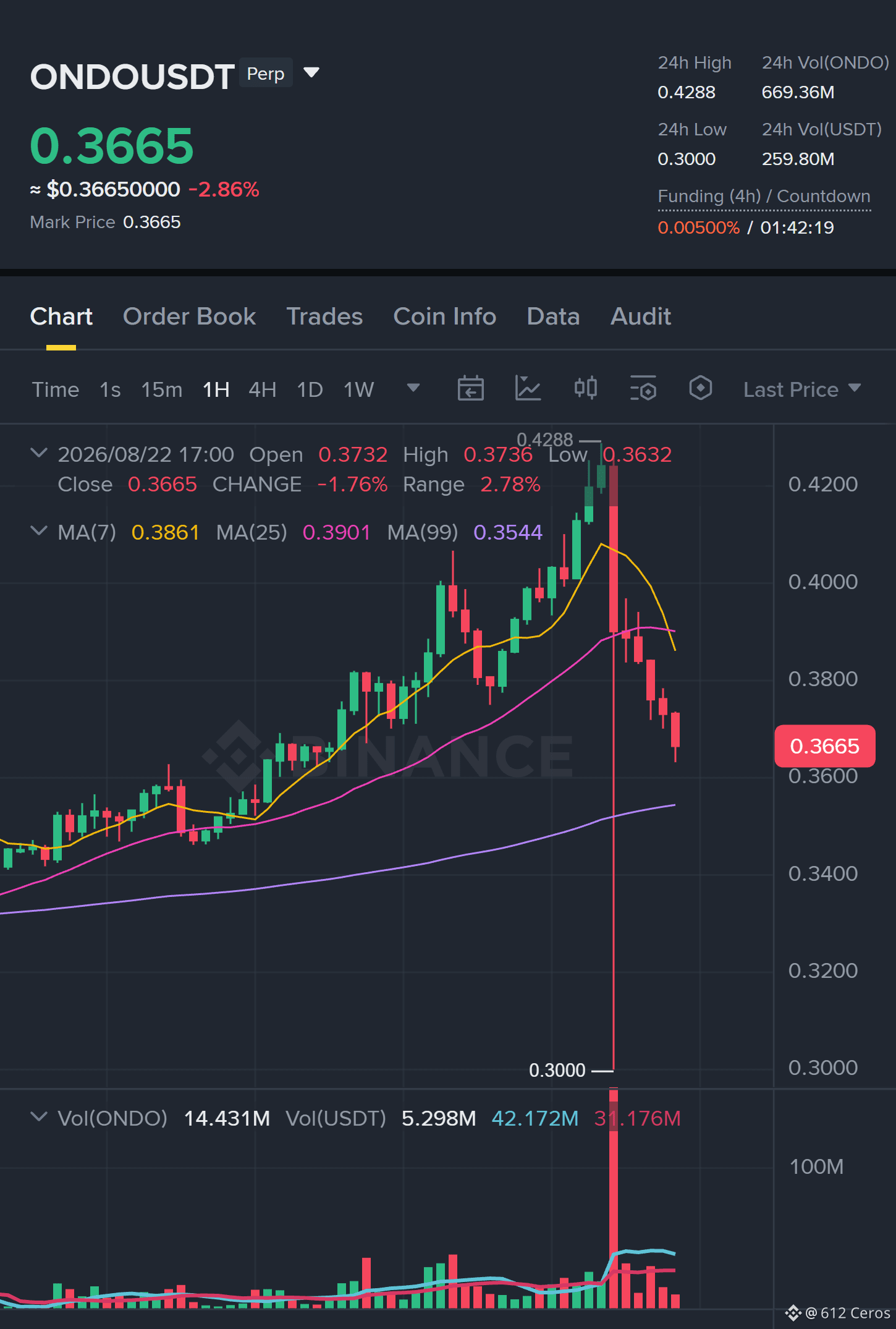
Task: Switch to the Order Book tab
Action: 189,316
